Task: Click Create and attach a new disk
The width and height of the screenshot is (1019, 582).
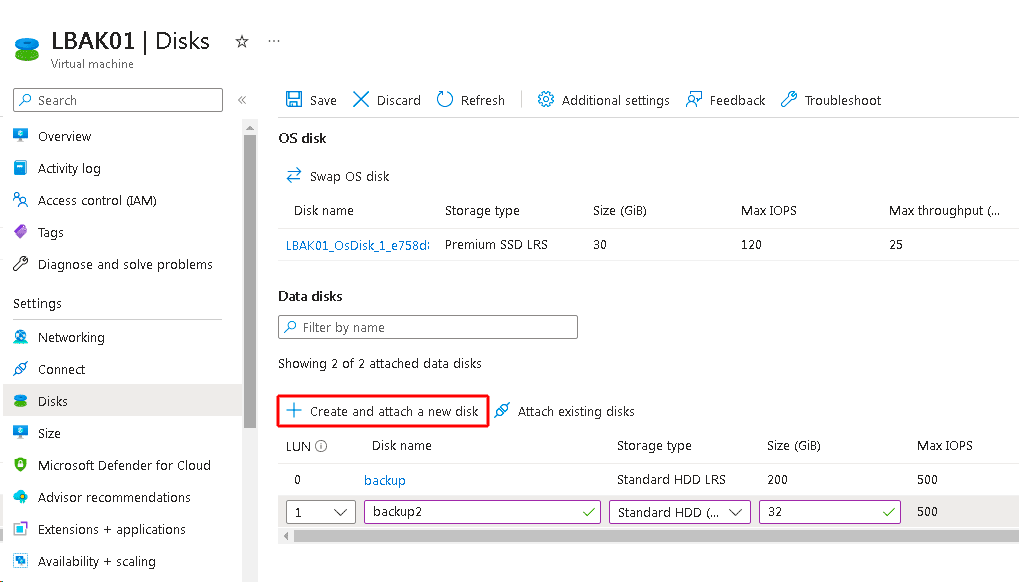Action: tap(383, 411)
